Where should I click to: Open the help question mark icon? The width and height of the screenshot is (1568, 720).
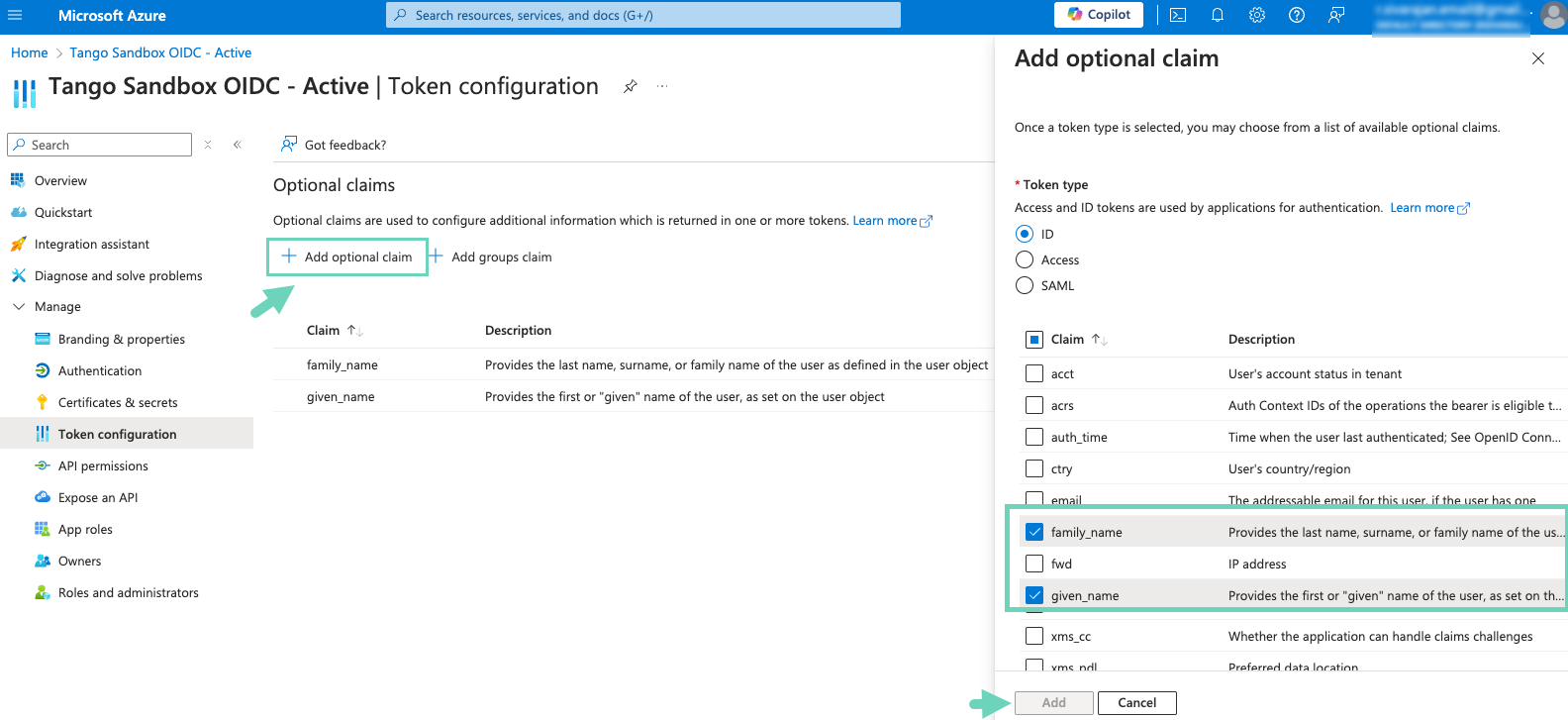tap(1297, 15)
